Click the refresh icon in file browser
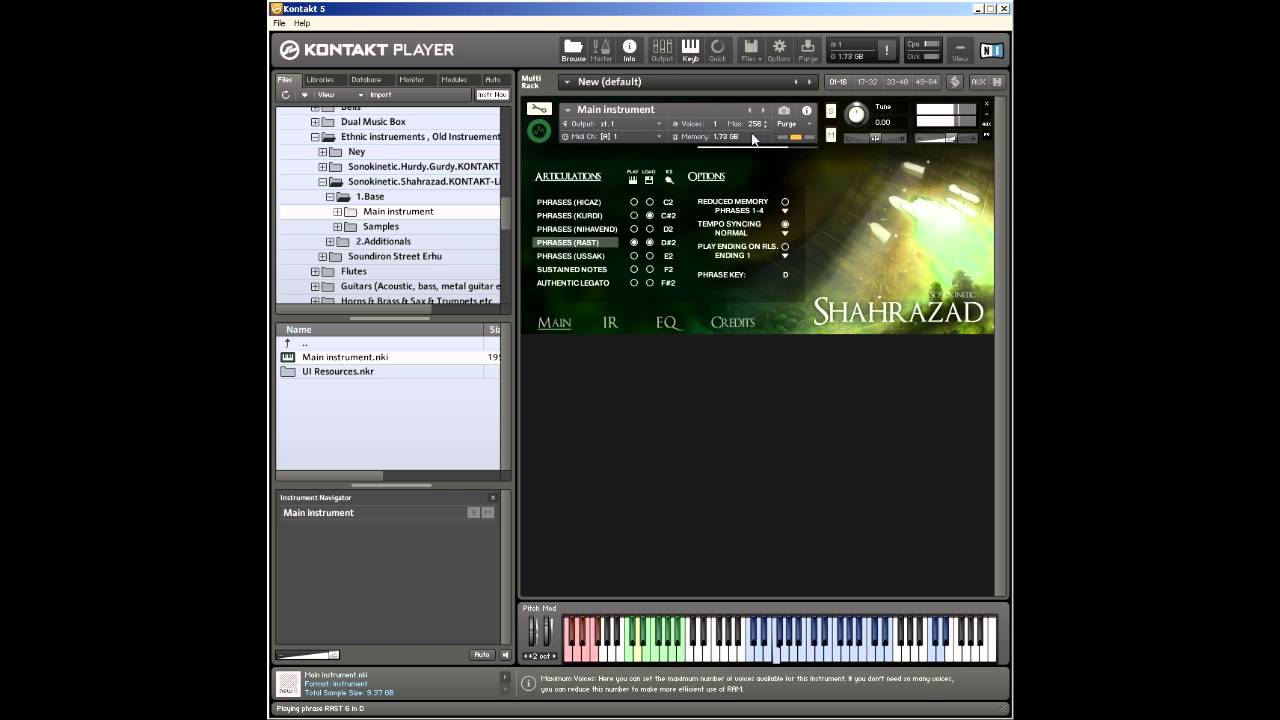This screenshot has width=1280, height=720. tap(286, 95)
